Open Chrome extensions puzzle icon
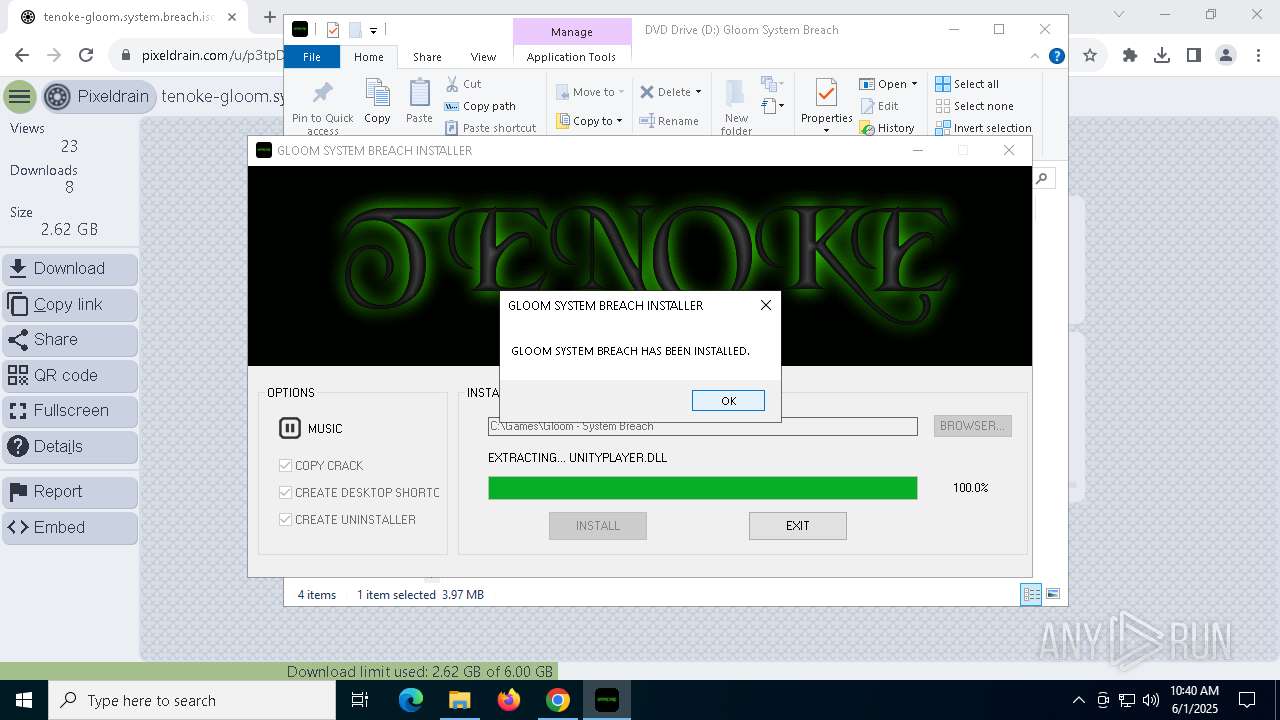Image resolution: width=1280 pixels, height=720 pixels. 1130,56
